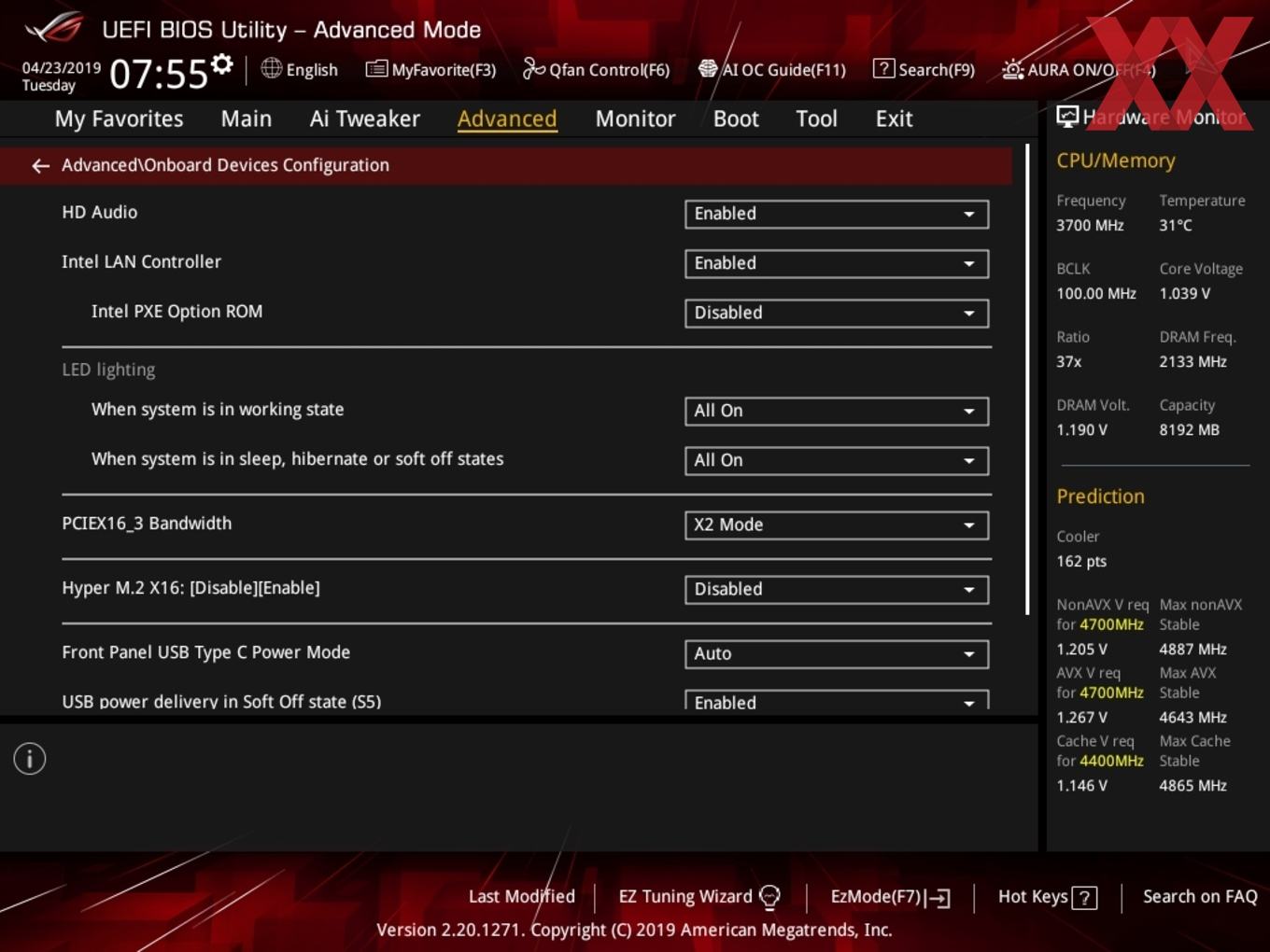
Task: Open the HD Audio dropdown
Action: [837, 214]
